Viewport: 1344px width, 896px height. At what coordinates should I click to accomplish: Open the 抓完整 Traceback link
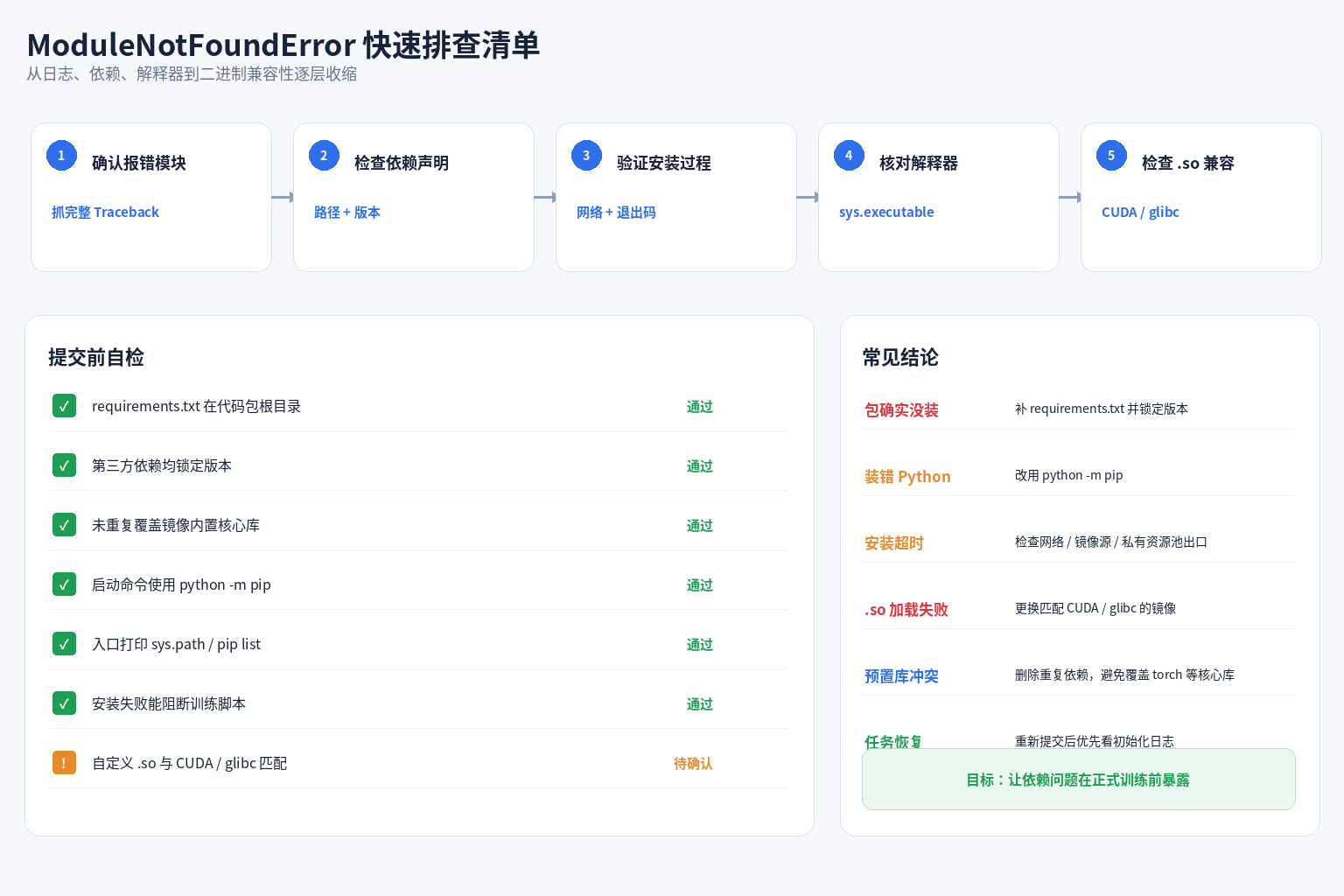pos(105,212)
